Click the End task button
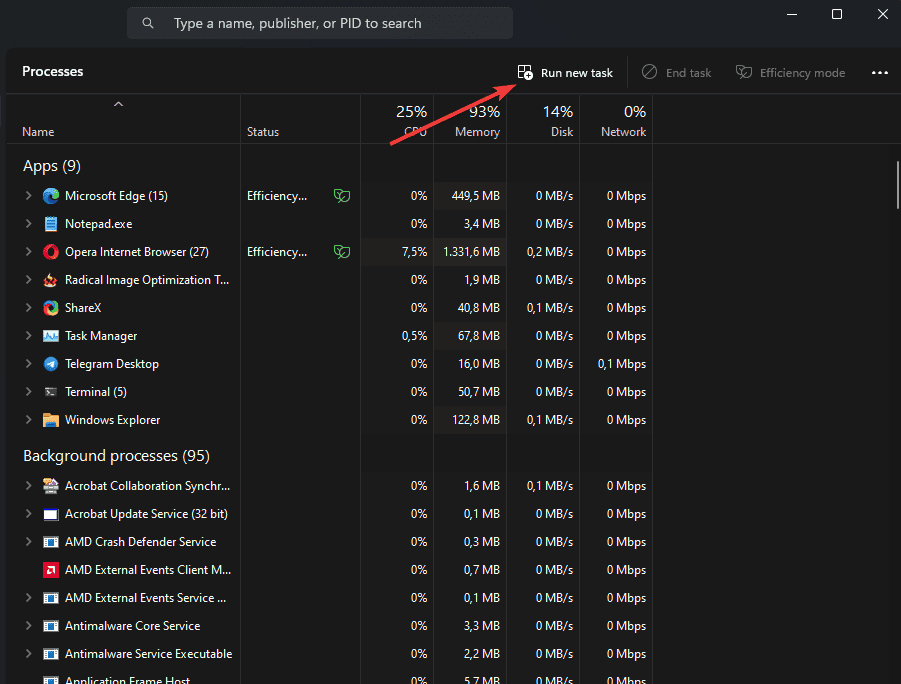The width and height of the screenshot is (901, 684). point(676,72)
